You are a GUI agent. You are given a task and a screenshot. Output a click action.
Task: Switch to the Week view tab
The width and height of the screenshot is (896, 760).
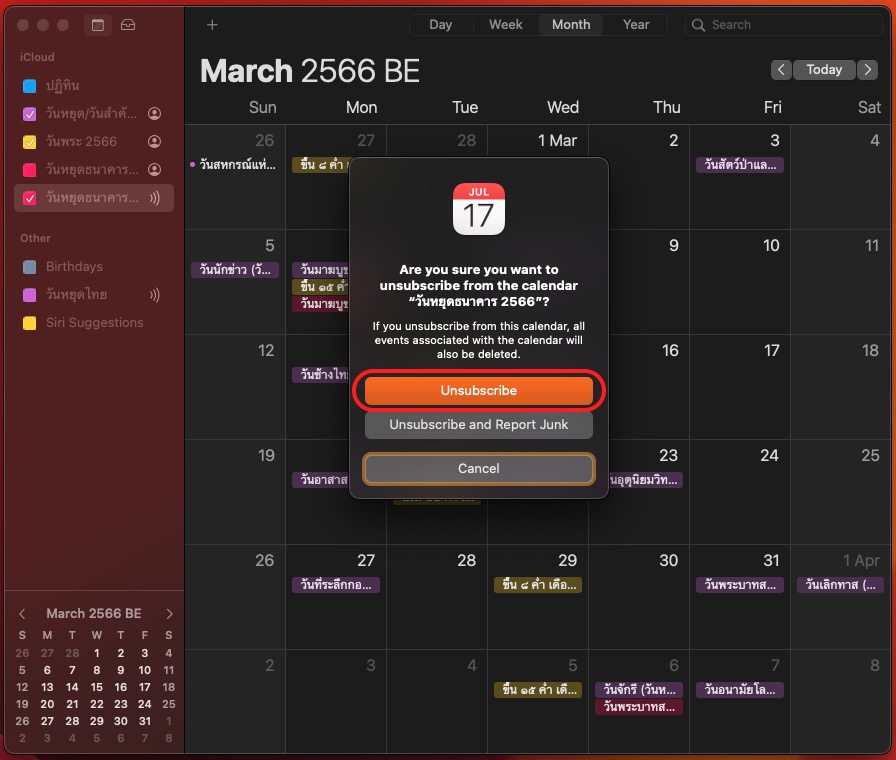[505, 25]
